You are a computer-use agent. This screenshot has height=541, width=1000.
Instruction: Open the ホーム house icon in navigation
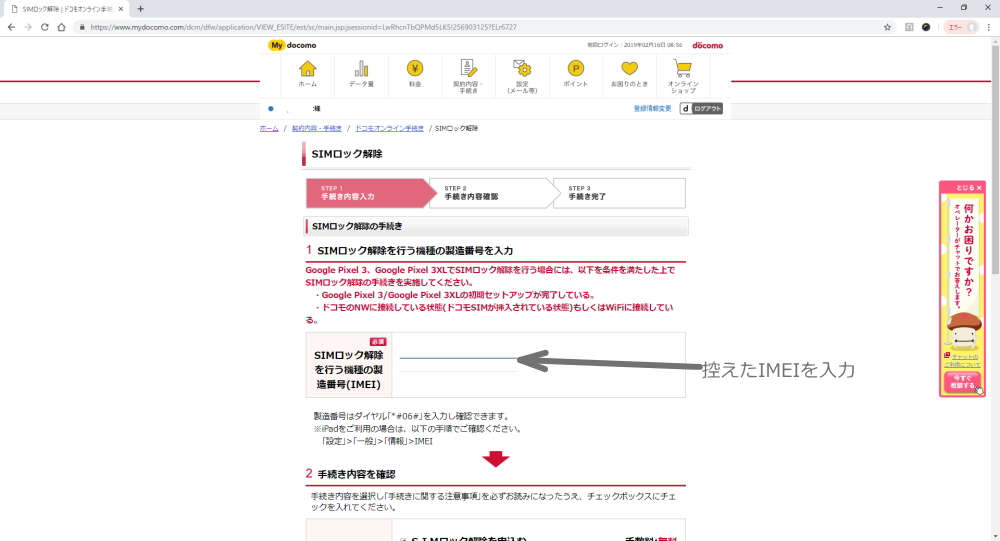point(307,68)
